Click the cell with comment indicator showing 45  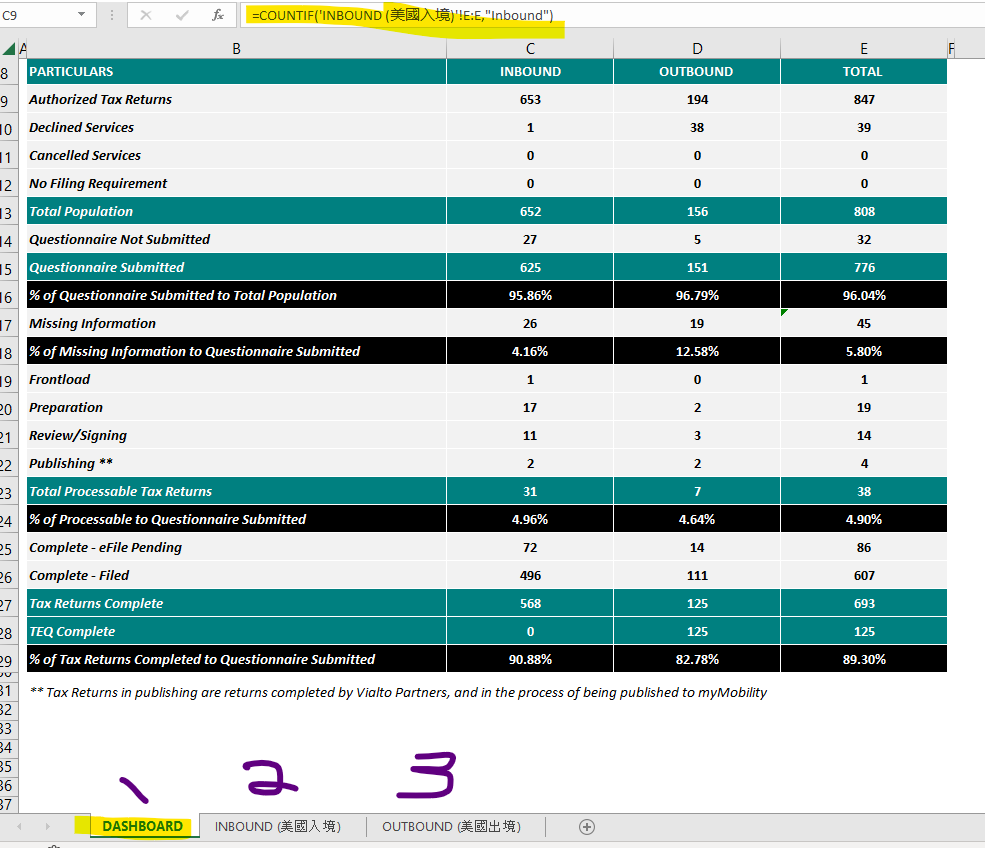pyautogui.click(x=863, y=322)
